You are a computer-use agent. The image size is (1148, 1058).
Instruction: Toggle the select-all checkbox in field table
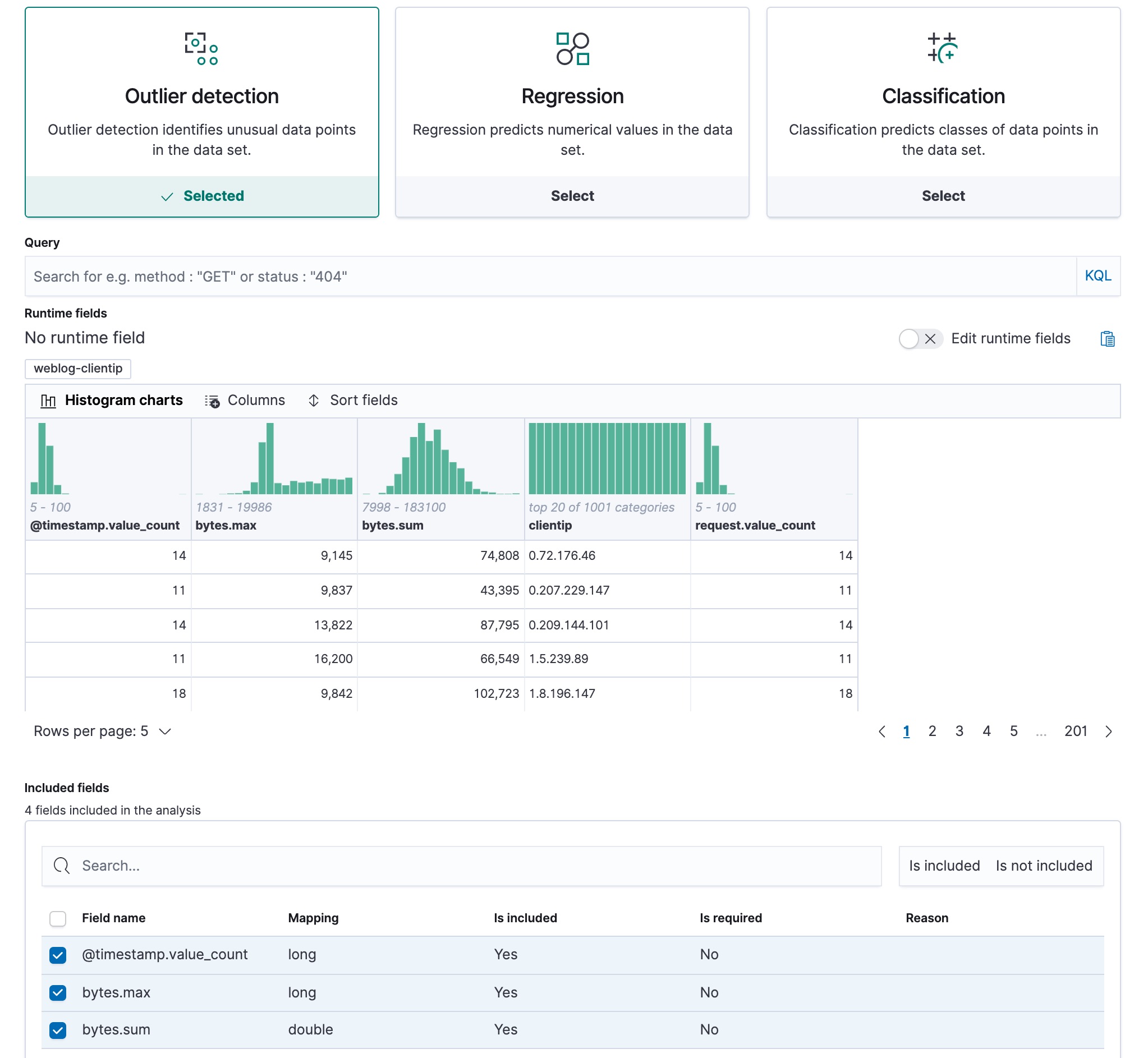tap(57, 918)
